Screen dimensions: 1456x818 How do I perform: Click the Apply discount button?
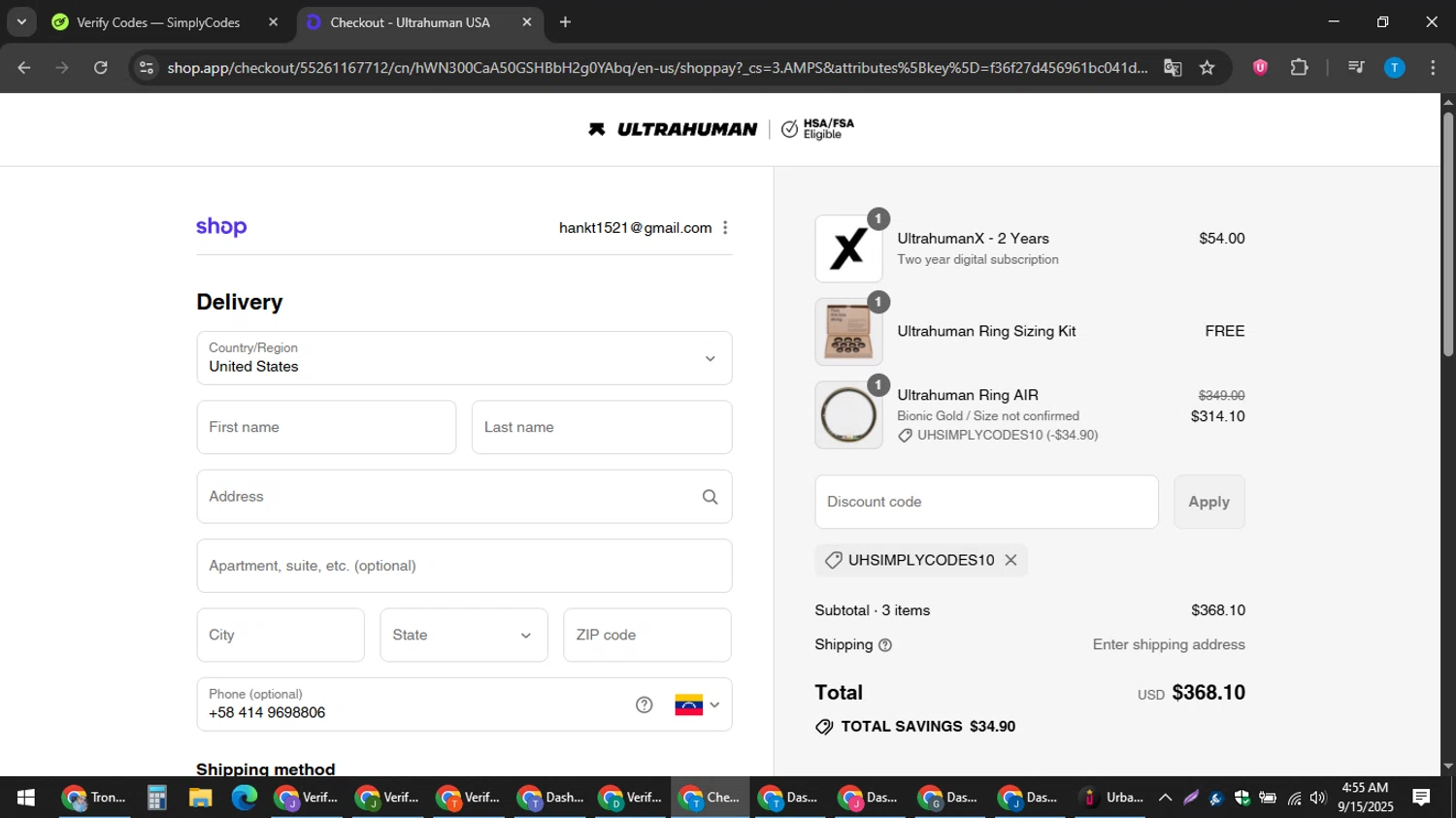pyautogui.click(x=1209, y=502)
